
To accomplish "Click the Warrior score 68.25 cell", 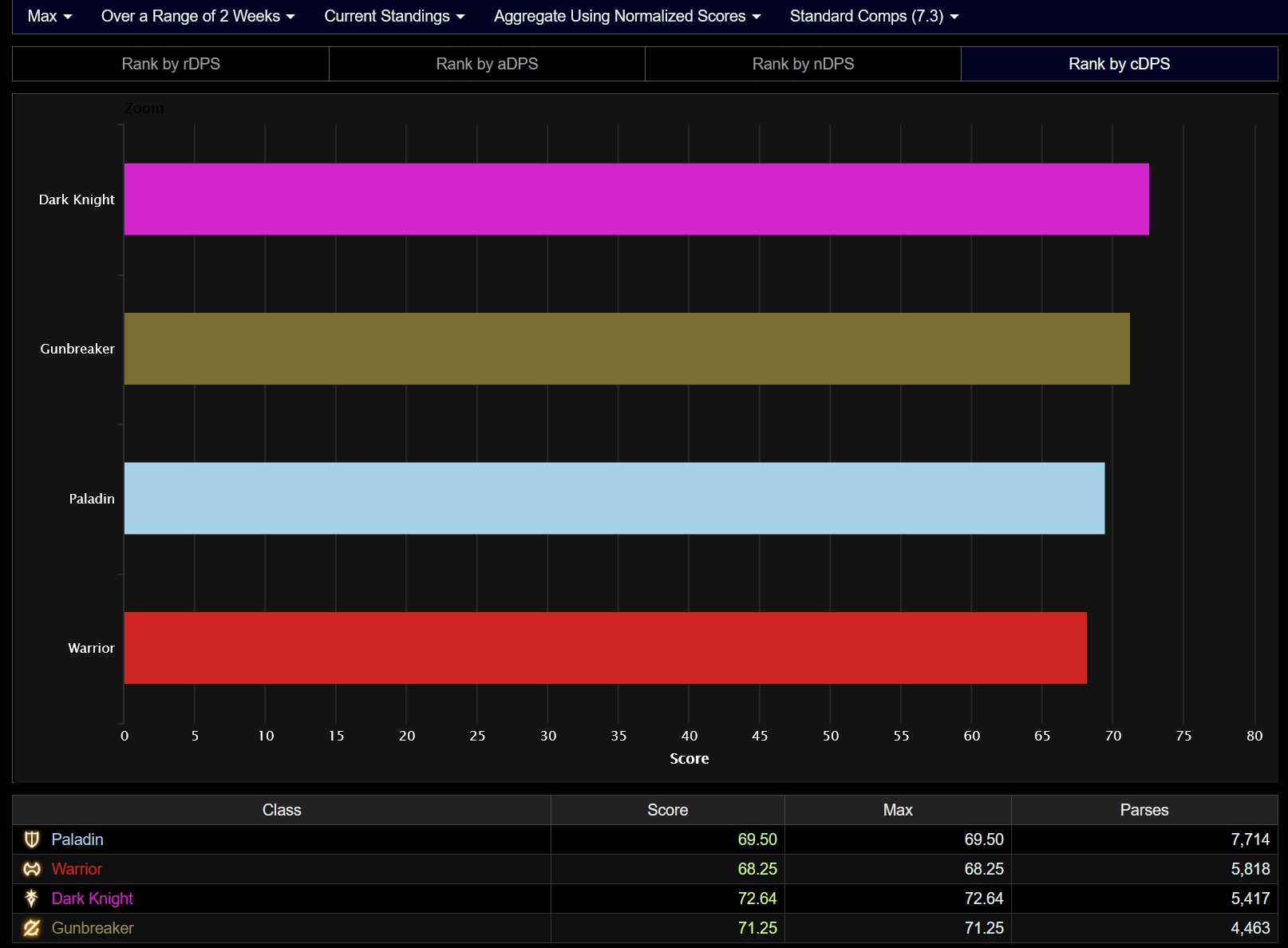I will [x=668, y=869].
